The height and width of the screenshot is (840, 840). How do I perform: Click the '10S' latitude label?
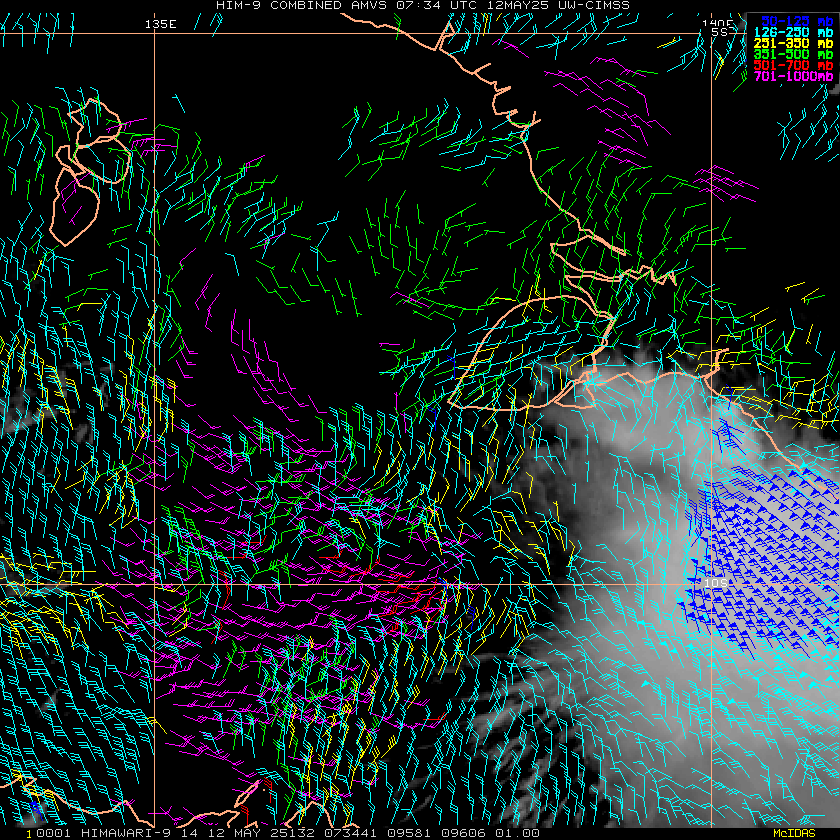click(x=715, y=582)
